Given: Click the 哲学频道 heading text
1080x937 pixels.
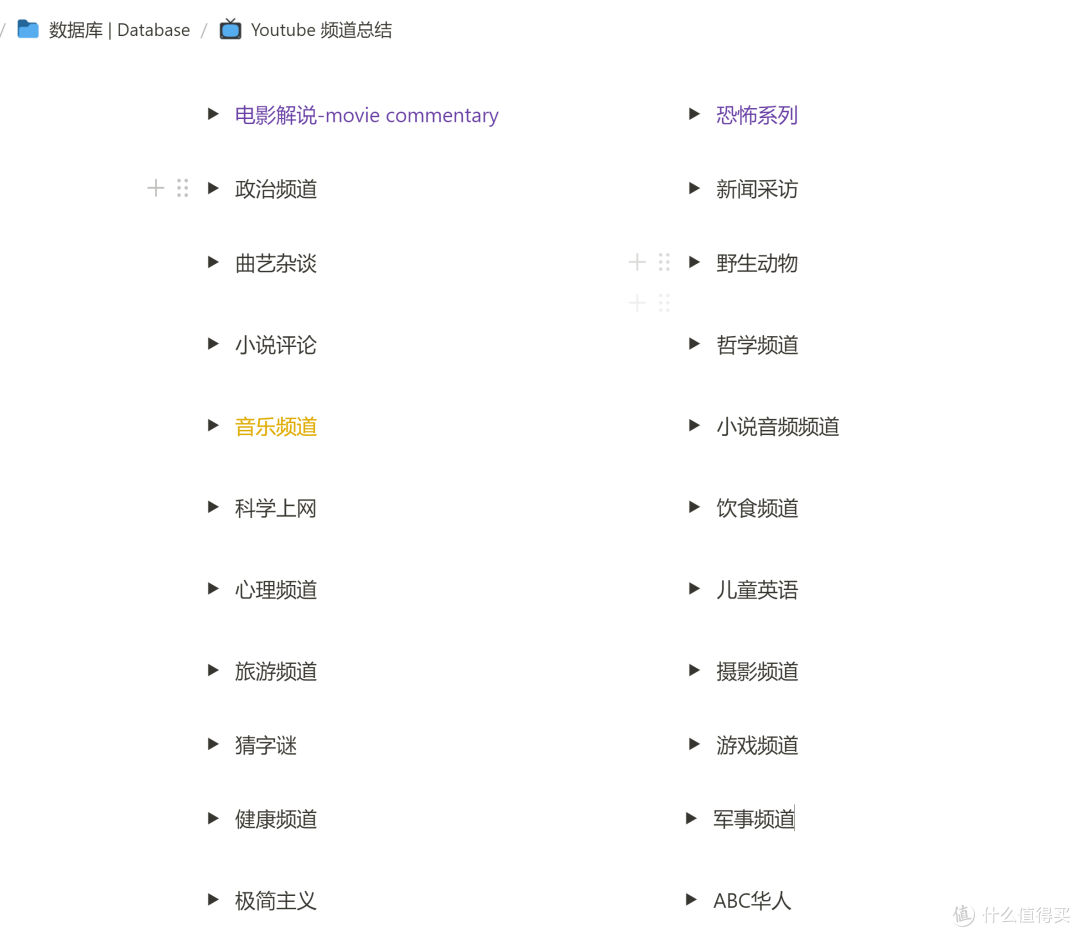Looking at the screenshot, I should [757, 345].
